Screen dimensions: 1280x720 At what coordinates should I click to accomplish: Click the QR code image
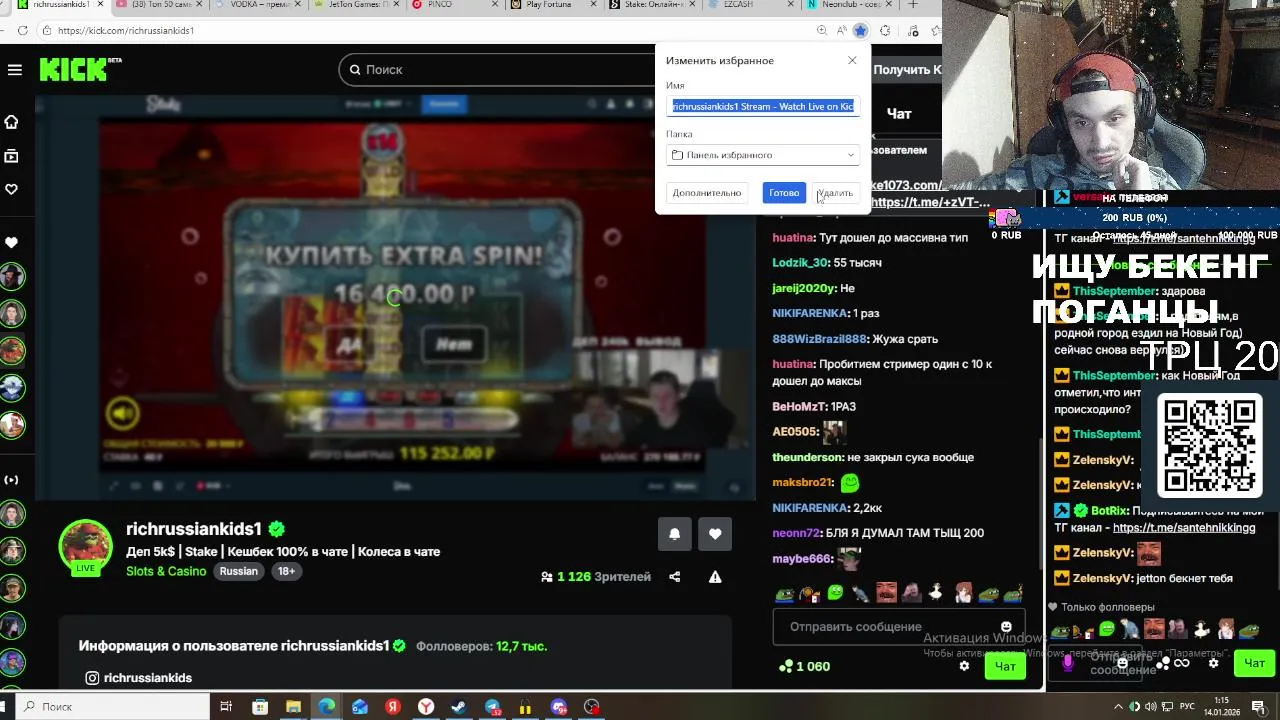pyautogui.click(x=1210, y=445)
